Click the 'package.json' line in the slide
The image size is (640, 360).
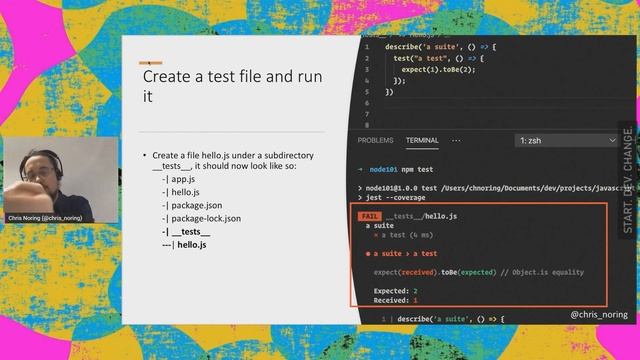click(x=192, y=205)
